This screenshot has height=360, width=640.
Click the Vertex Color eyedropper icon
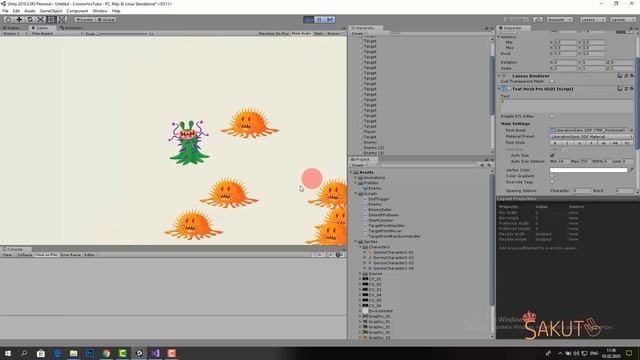(x=631, y=170)
